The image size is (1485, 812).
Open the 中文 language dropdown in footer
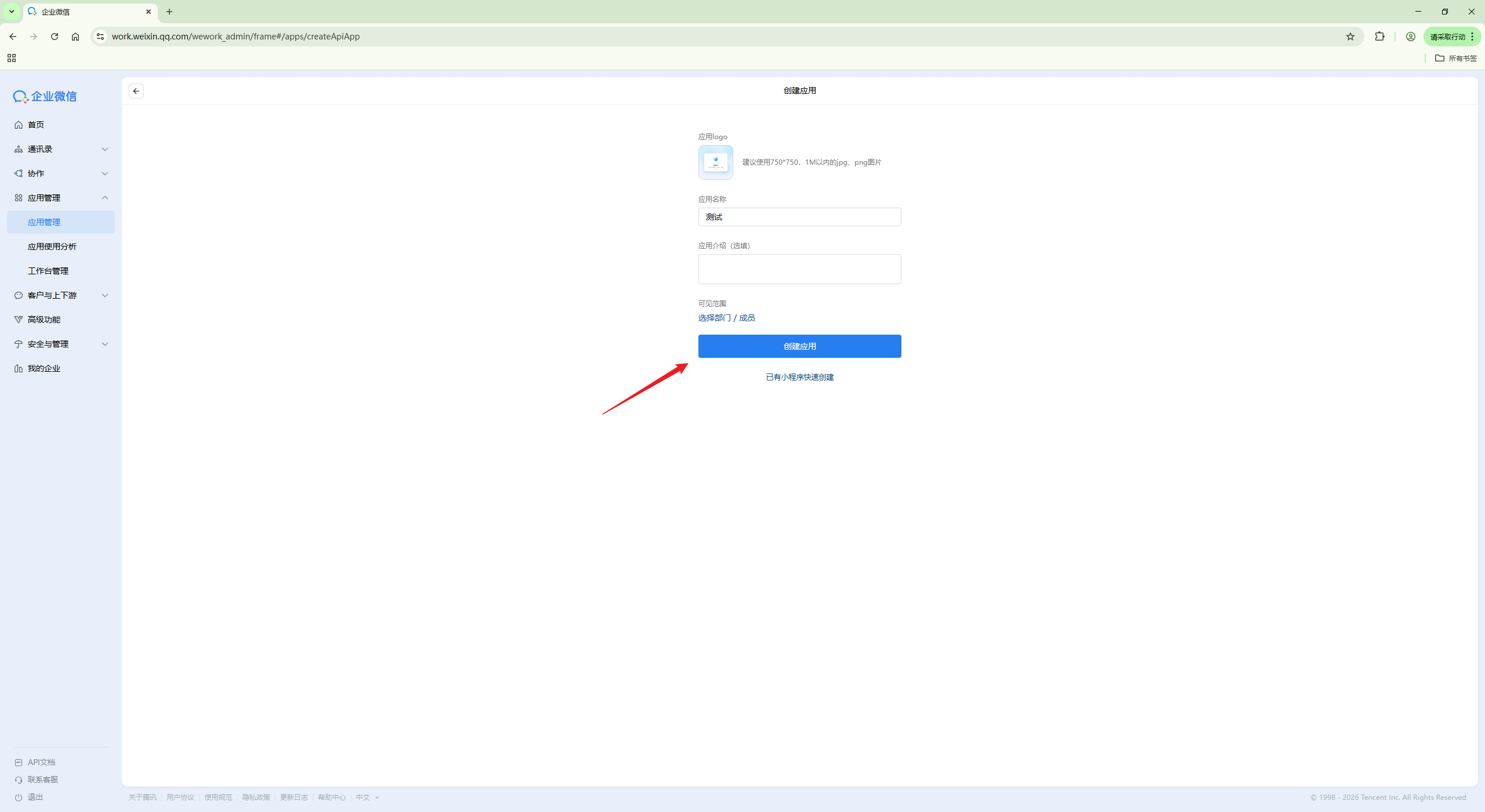point(367,797)
